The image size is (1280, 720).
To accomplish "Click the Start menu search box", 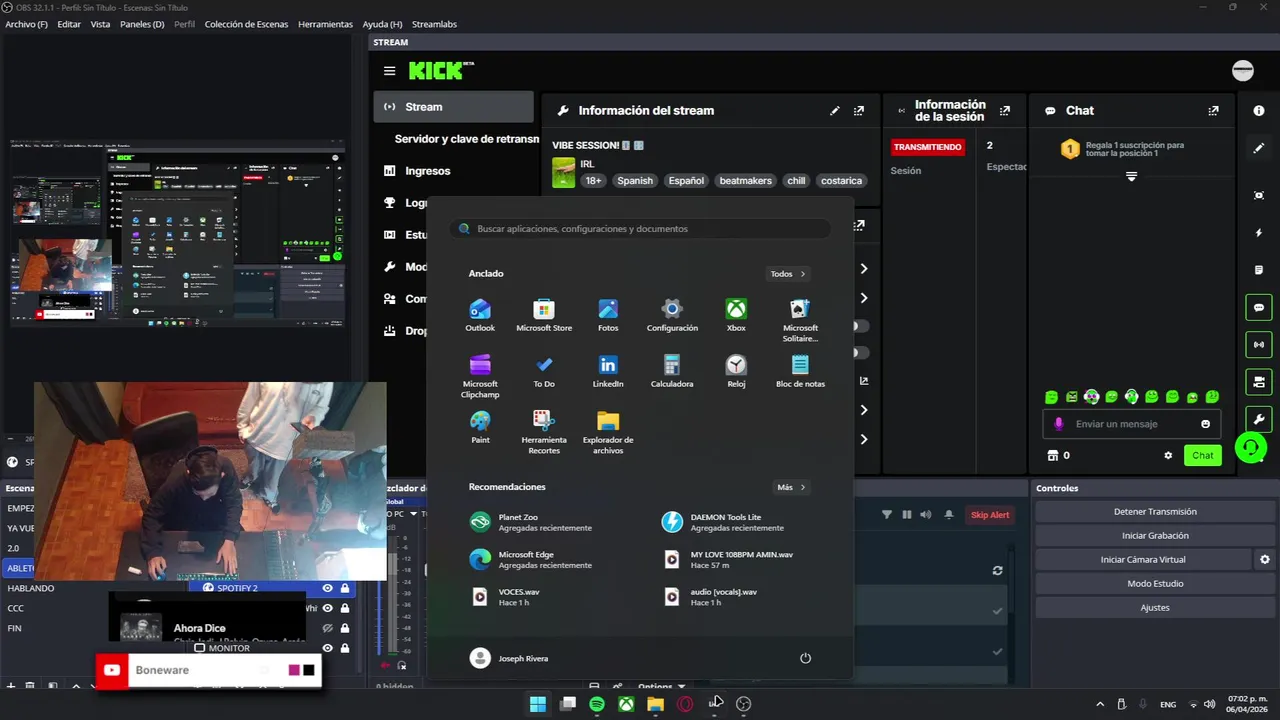I will (x=640, y=229).
